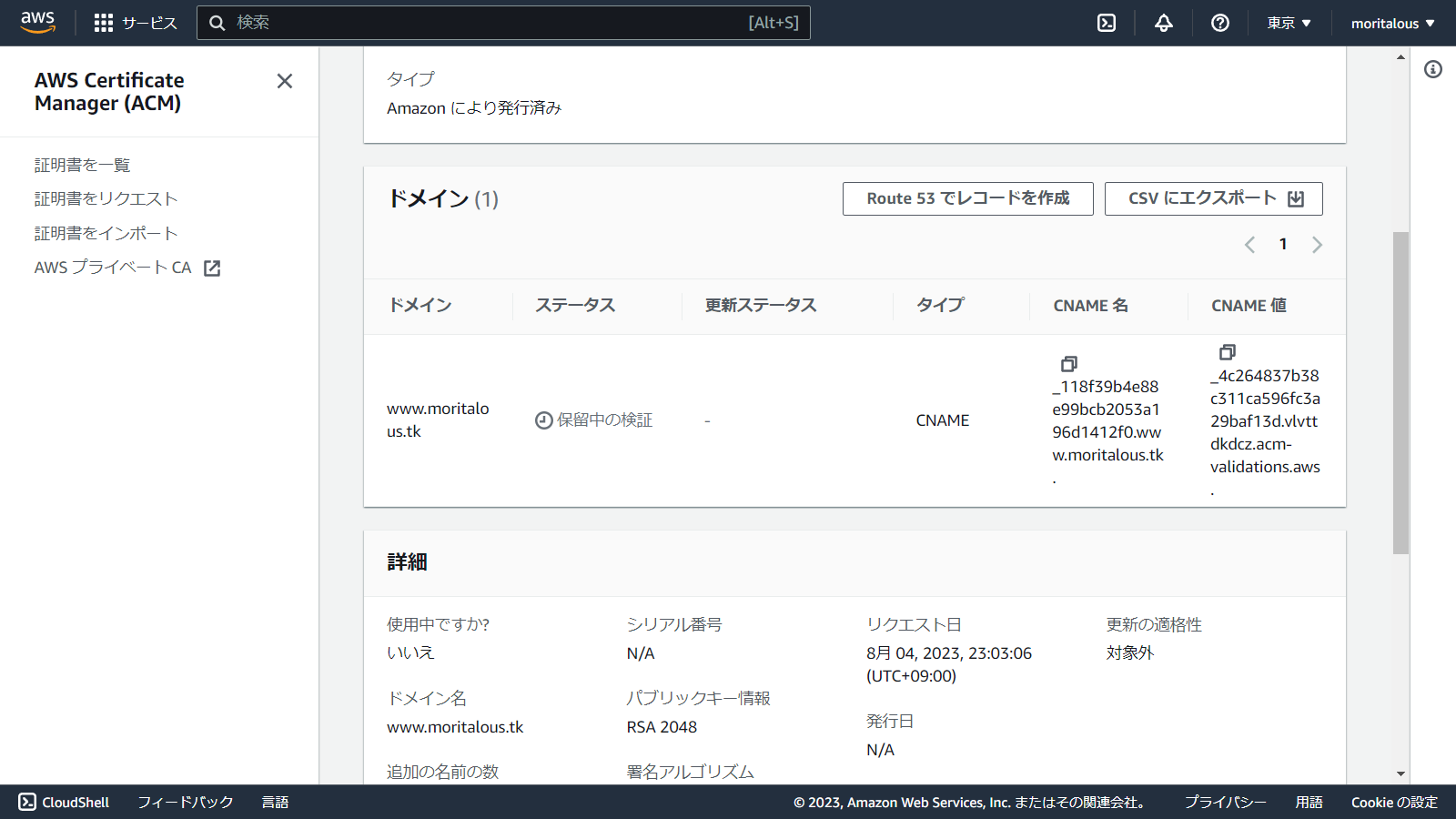
Task: Open the 東京 region dropdown
Action: [1288, 23]
